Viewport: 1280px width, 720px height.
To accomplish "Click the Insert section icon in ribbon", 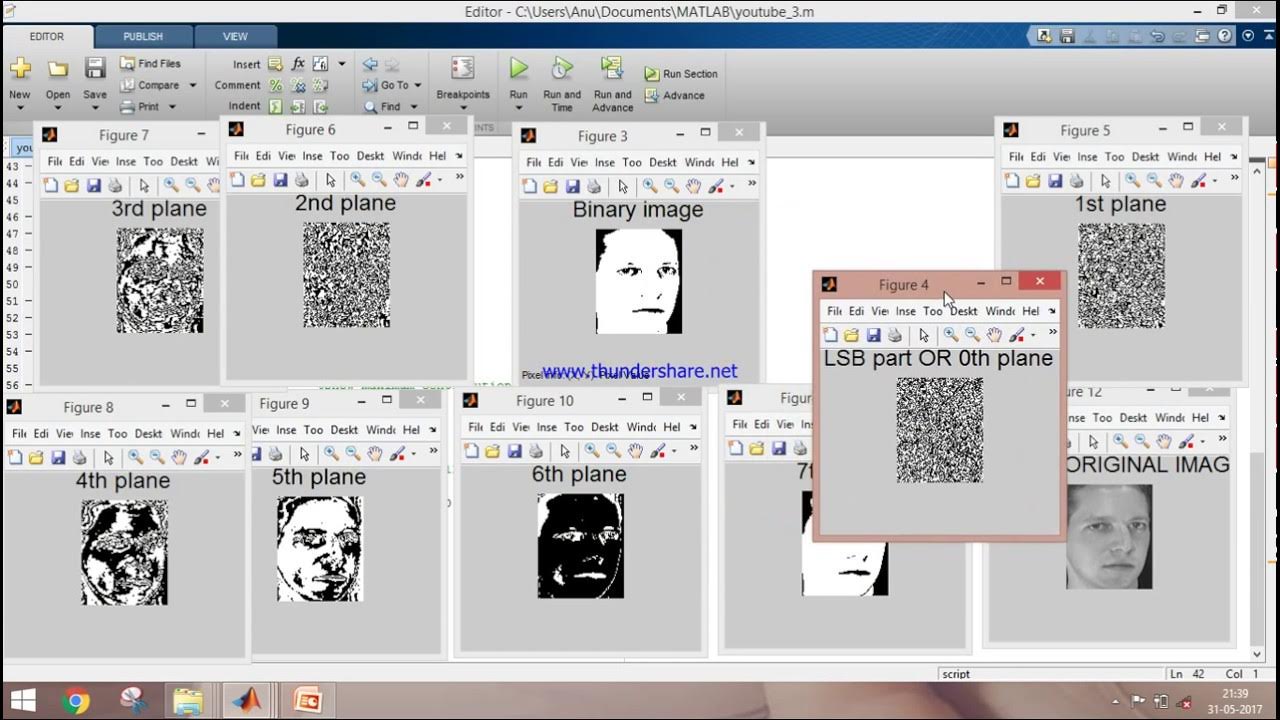I will [x=275, y=64].
